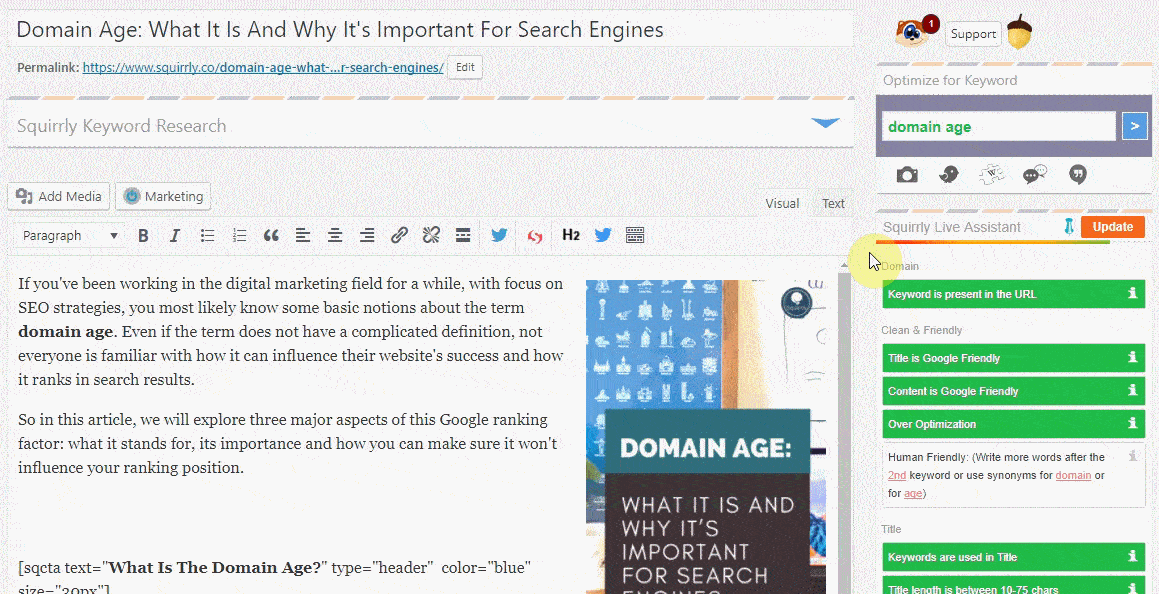
Task: Open the squirrly.co permalink URL
Action: pyautogui.click(x=263, y=67)
